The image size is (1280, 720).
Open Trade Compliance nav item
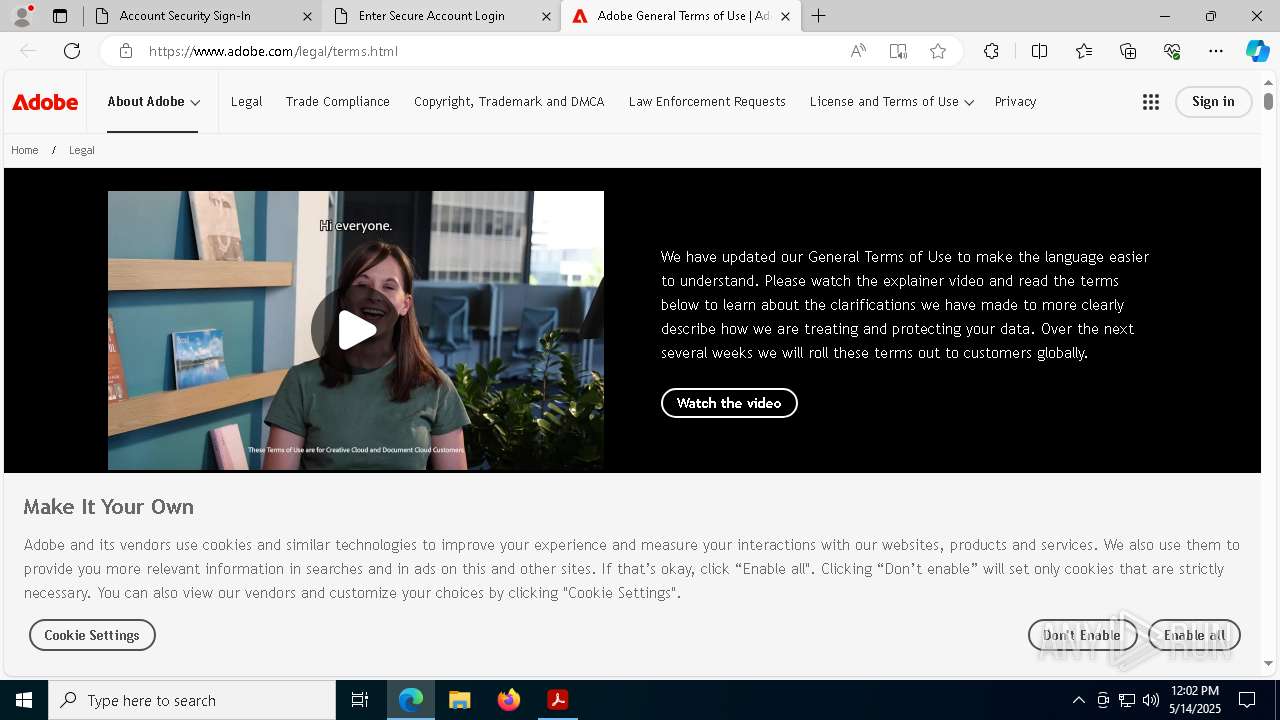pos(338,102)
